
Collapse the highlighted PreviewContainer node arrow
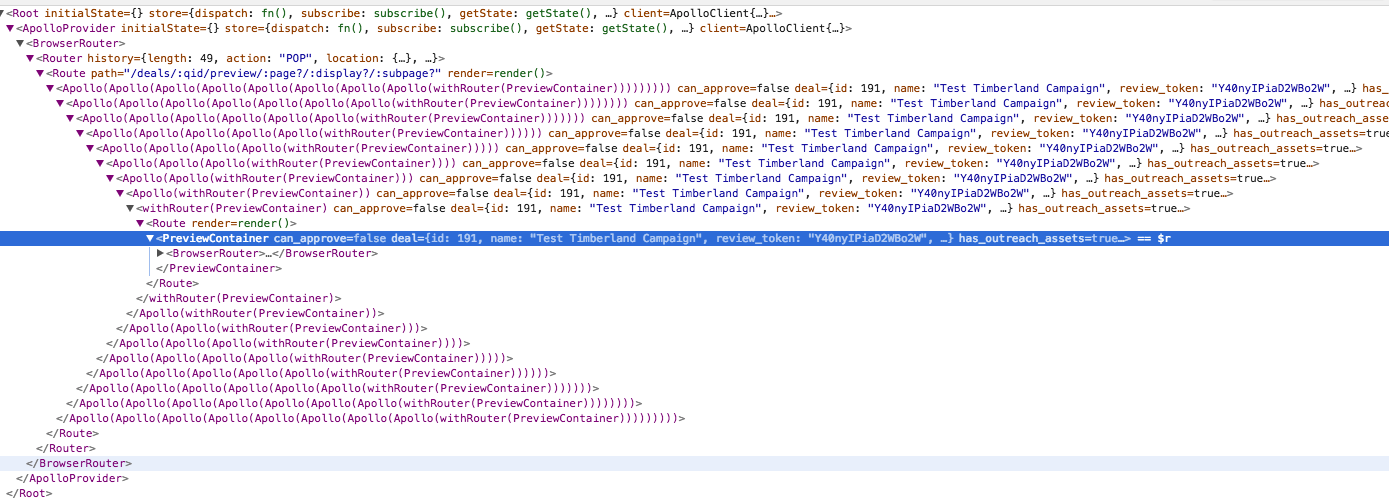tap(150, 238)
